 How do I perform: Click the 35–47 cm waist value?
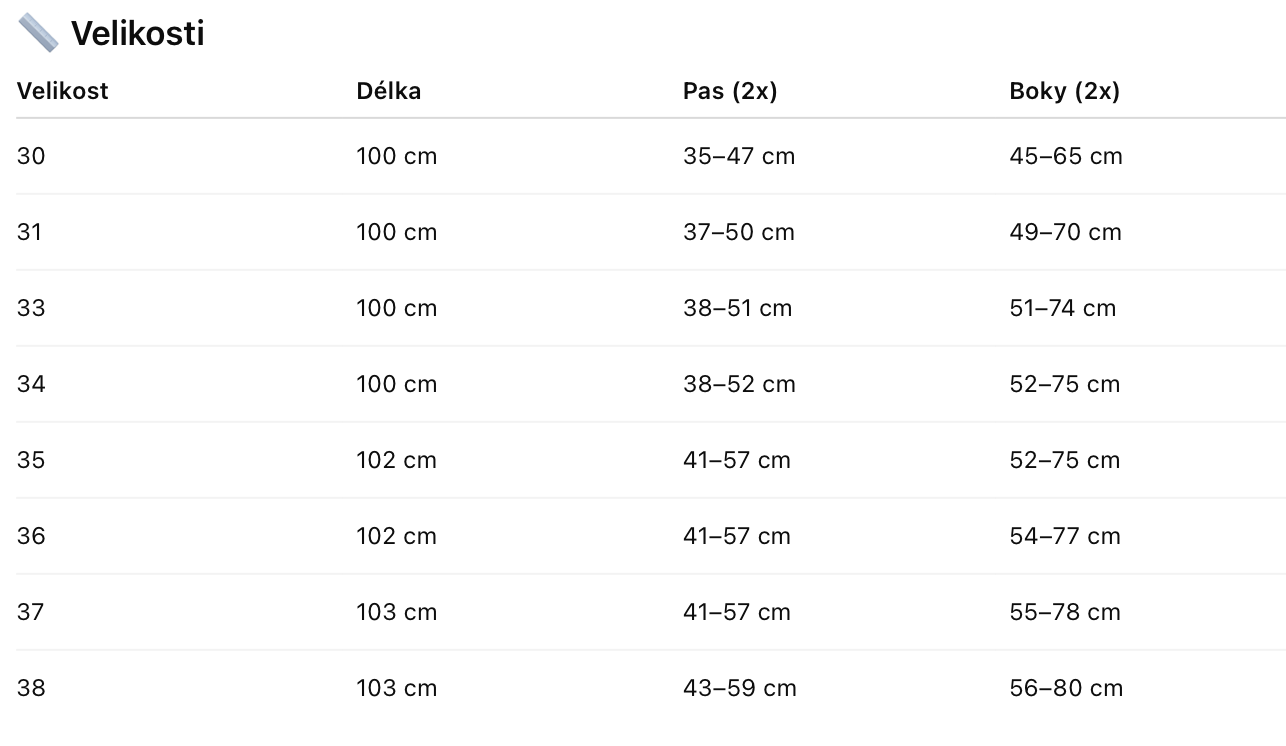(739, 156)
